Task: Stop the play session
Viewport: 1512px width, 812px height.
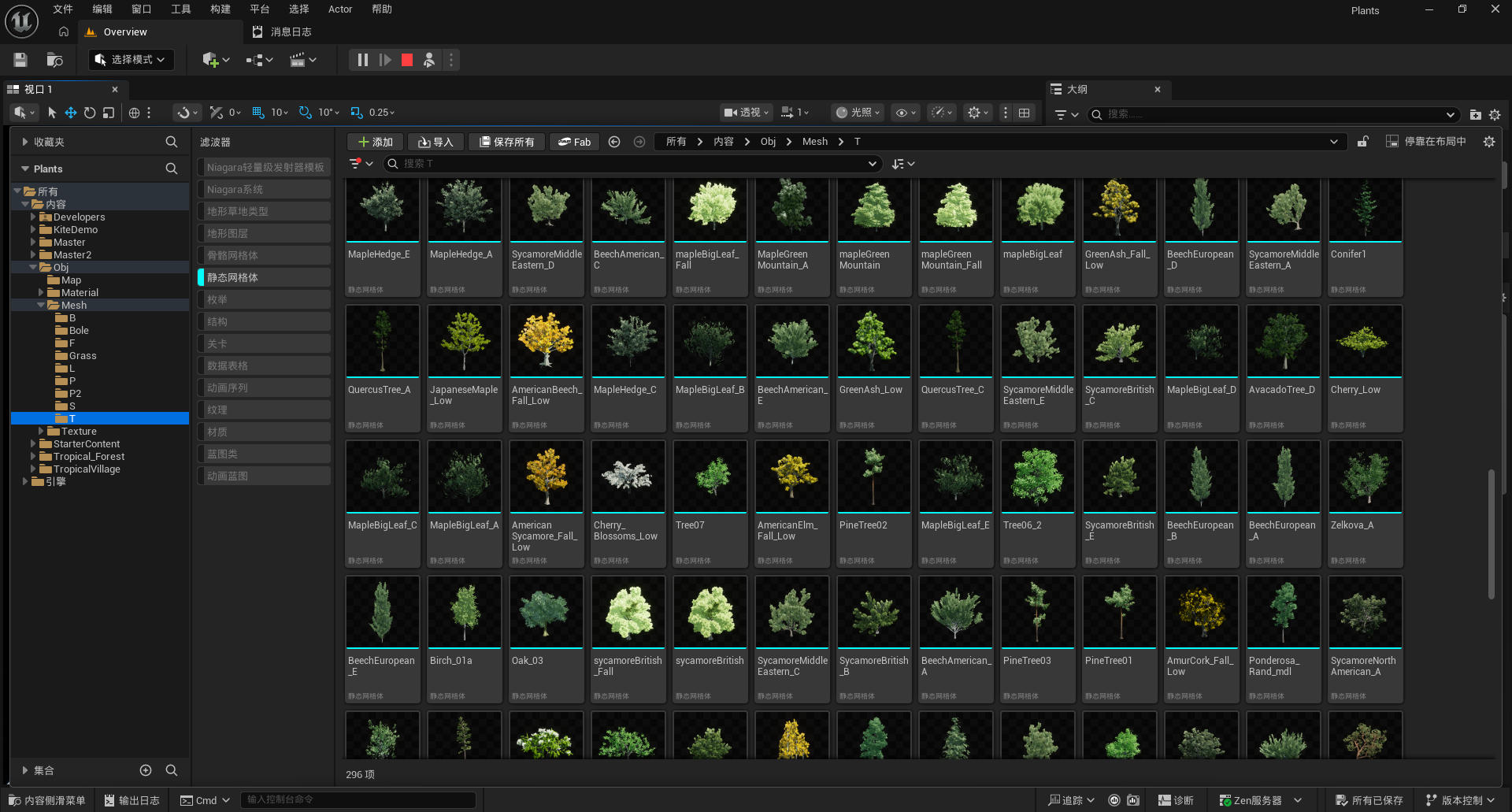Action: [407, 60]
